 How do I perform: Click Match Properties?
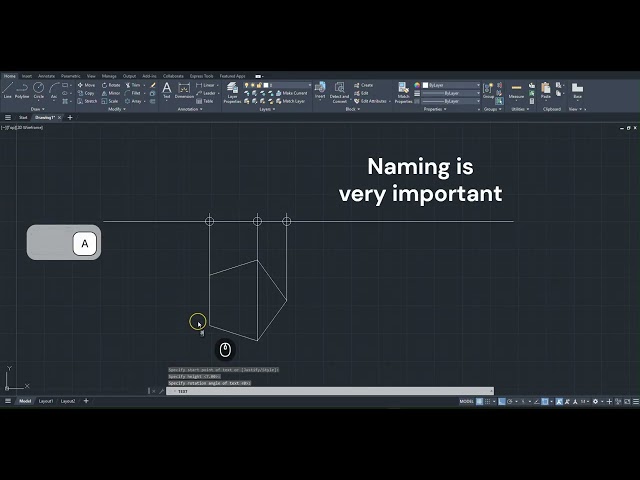(403, 93)
